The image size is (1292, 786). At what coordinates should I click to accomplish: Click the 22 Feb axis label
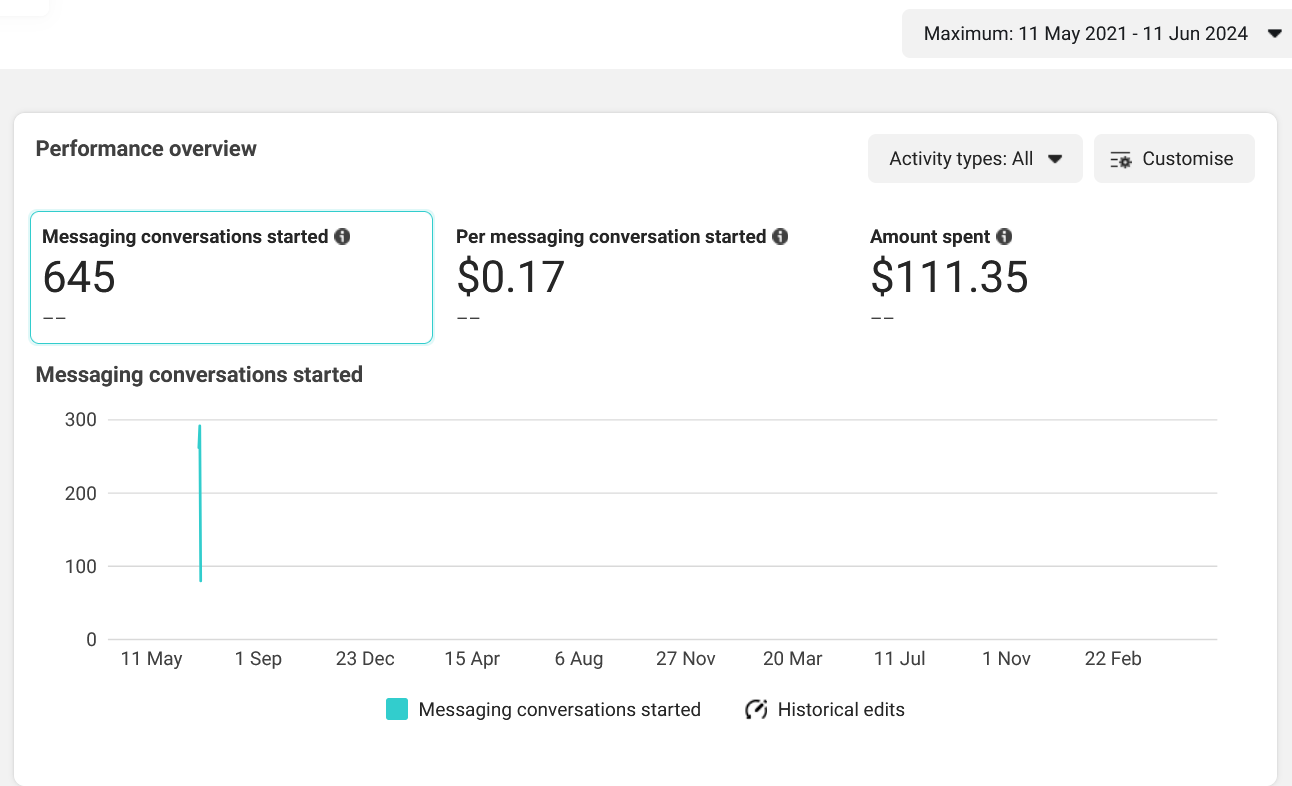click(x=1113, y=659)
